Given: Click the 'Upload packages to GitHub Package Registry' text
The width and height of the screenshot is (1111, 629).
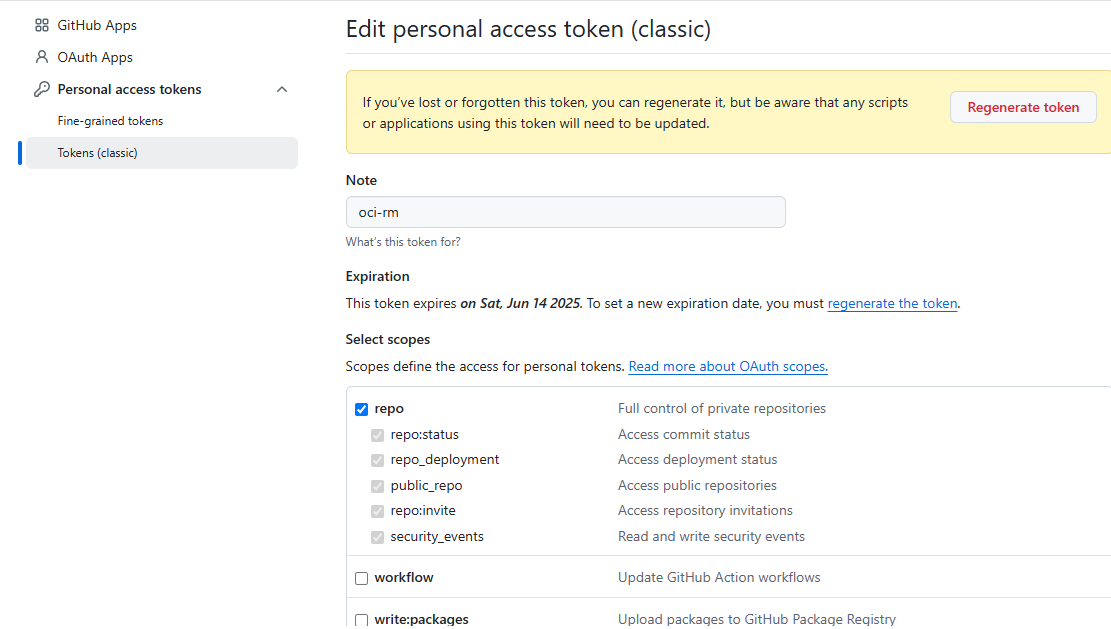Looking at the screenshot, I should click(756, 619).
